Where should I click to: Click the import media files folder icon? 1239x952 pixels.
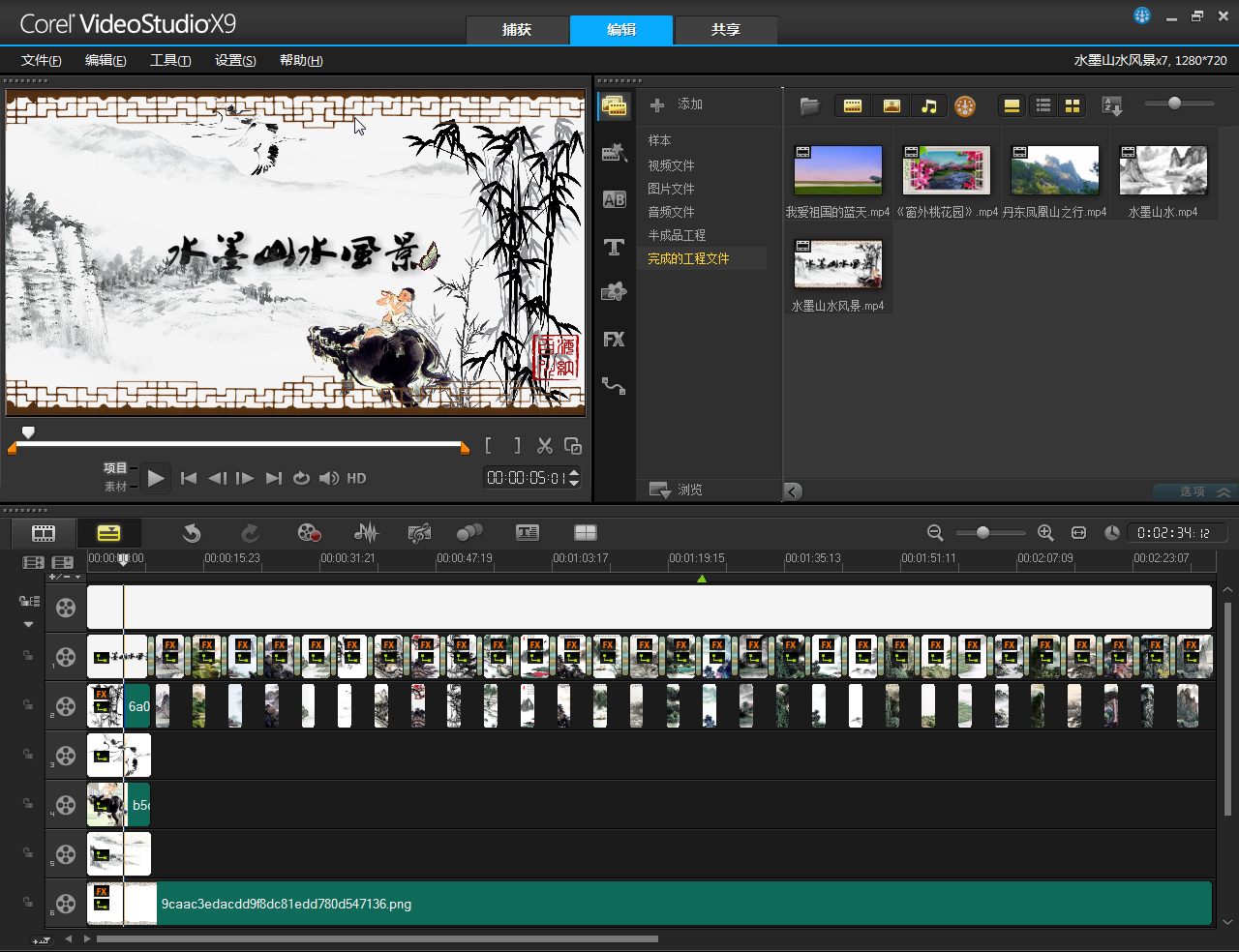point(810,106)
